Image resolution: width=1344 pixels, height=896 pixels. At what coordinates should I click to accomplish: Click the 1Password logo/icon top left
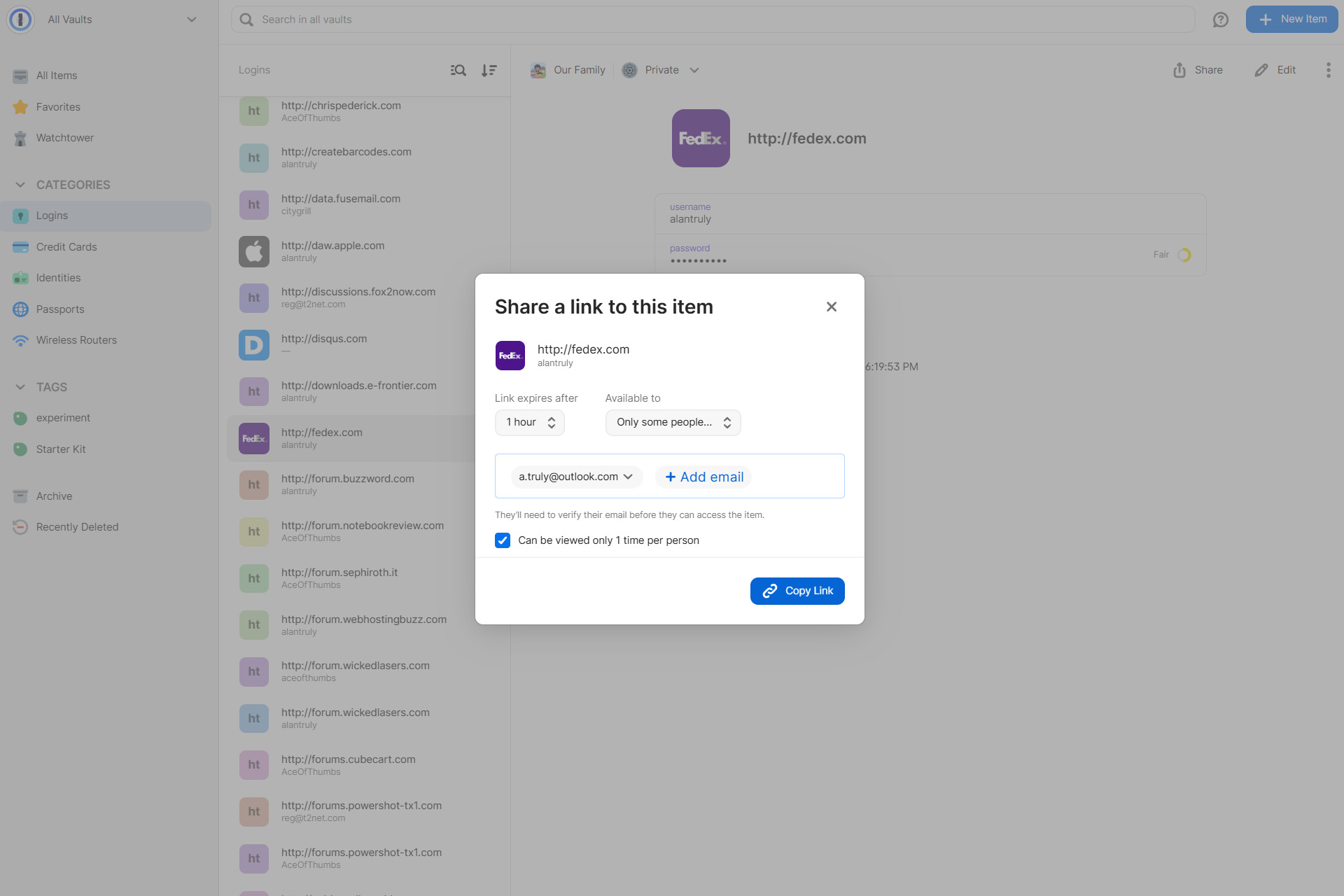click(x=20, y=19)
